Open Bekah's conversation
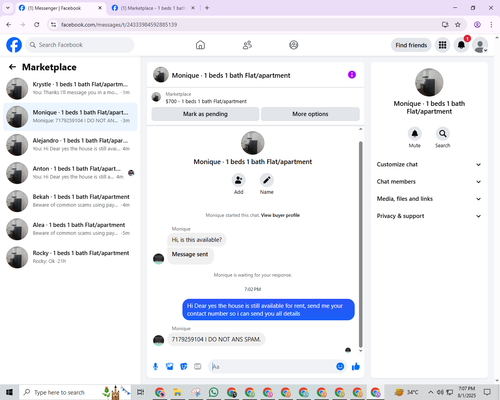The height and width of the screenshot is (400, 500). coord(70,201)
